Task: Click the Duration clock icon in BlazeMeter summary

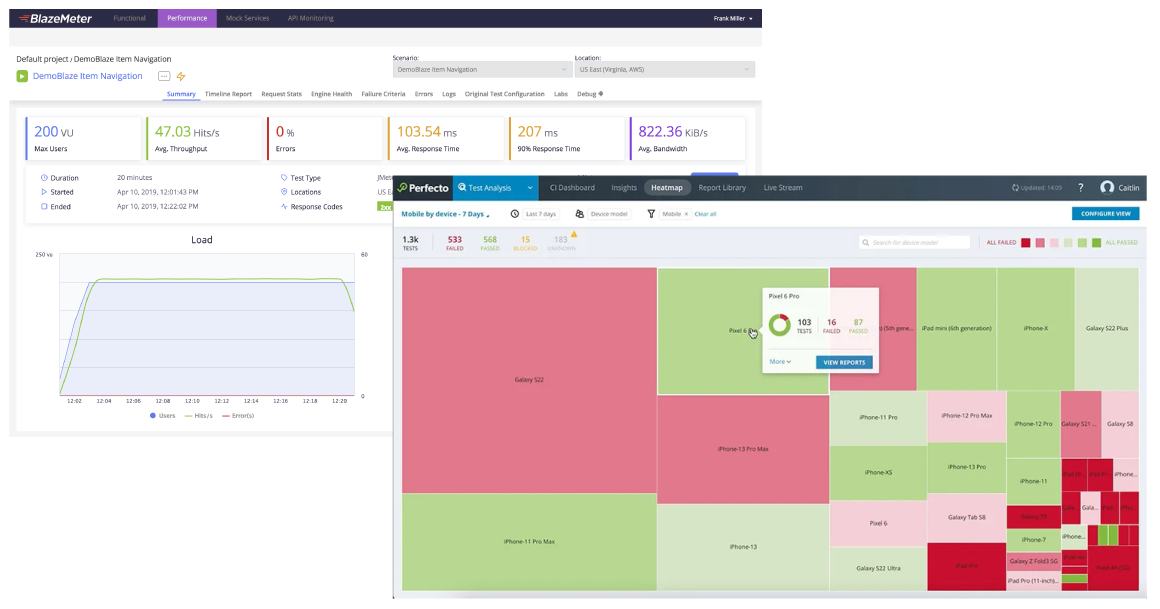Action: click(44, 178)
